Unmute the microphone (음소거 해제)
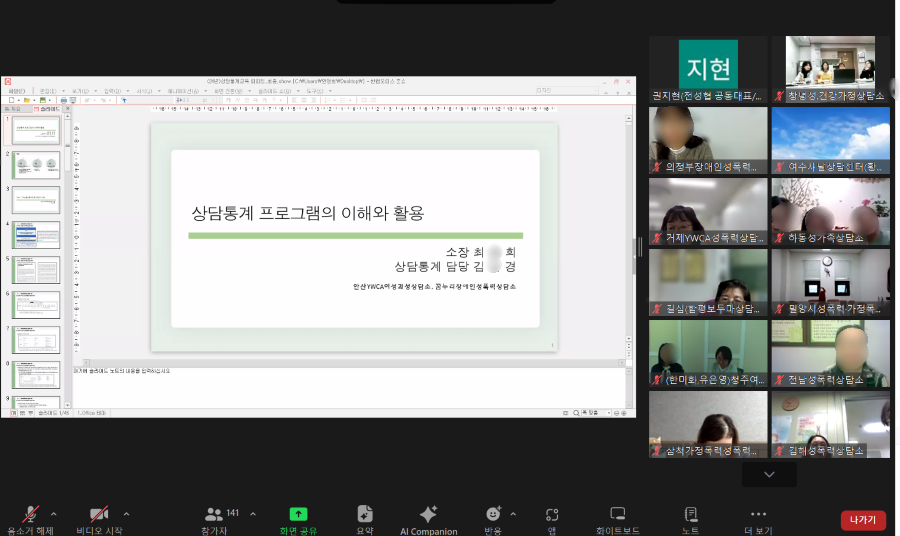This screenshot has width=900, height=536. [x=30, y=515]
